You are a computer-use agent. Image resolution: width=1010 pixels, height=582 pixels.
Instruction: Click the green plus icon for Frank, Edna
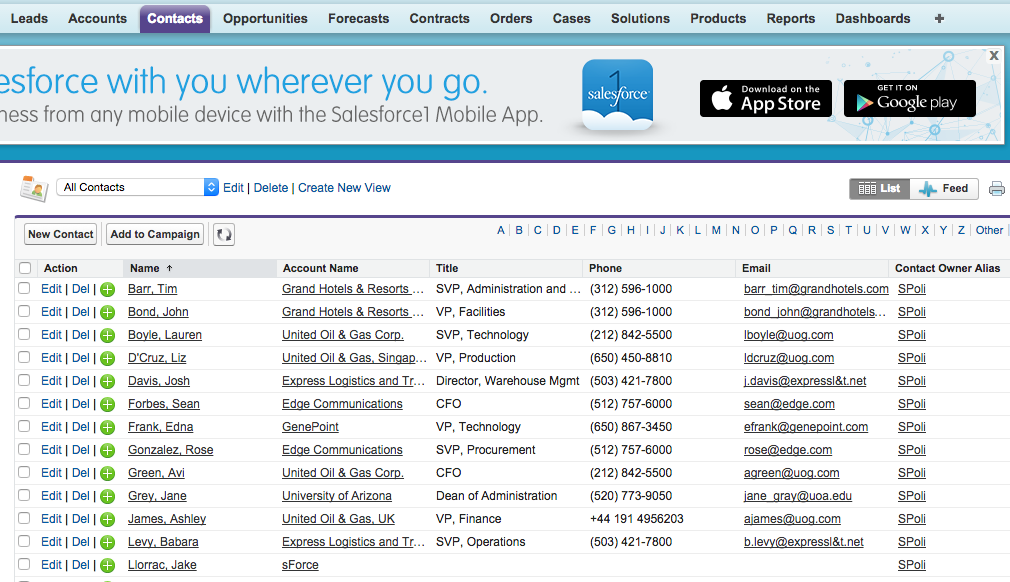click(108, 427)
